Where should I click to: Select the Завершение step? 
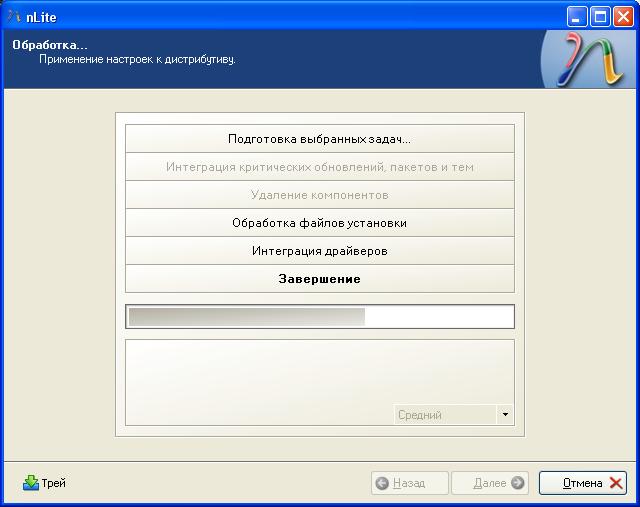[320, 279]
